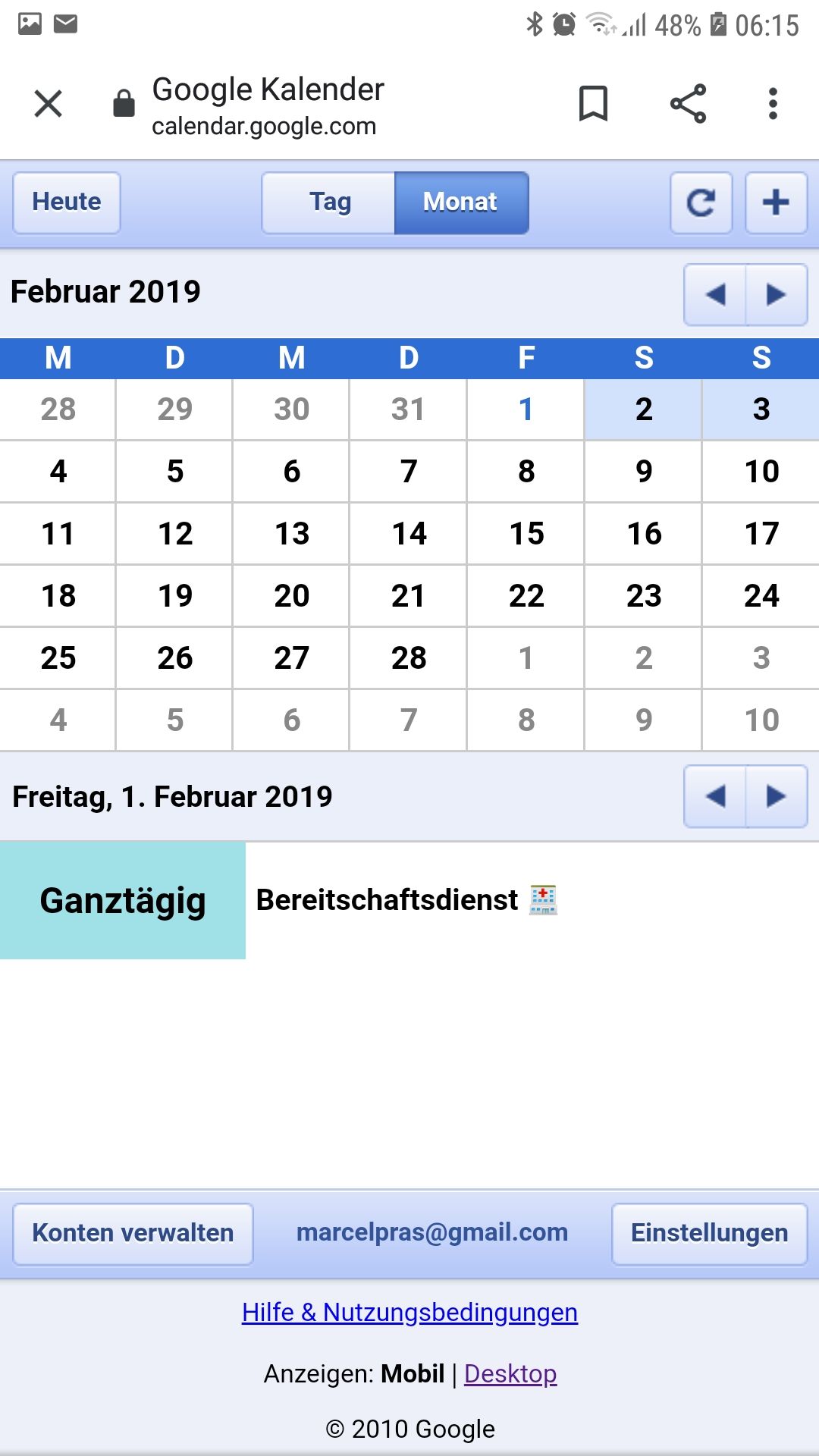Share the Google Kalender page

(x=688, y=103)
